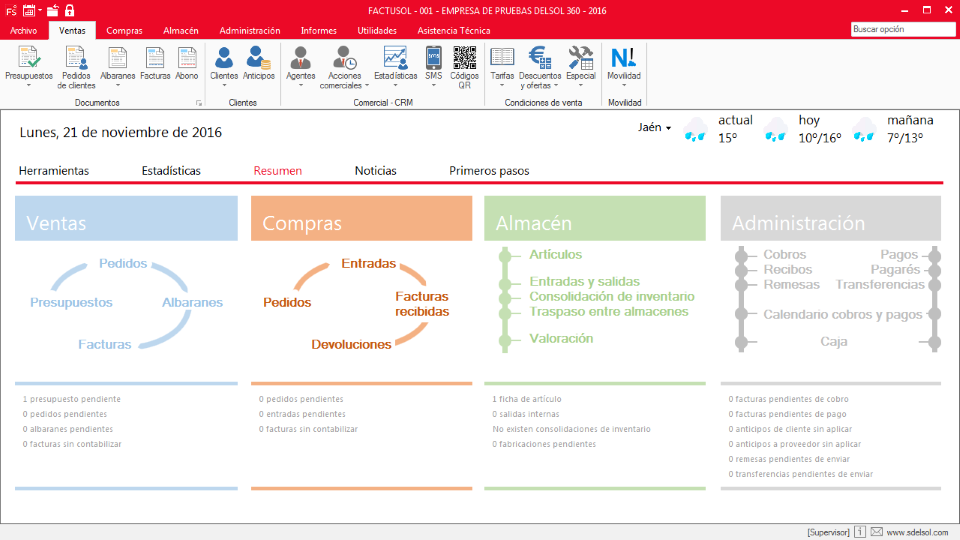
Task: Click Presupuestos in the Ventas diagram
Action: (x=71, y=302)
